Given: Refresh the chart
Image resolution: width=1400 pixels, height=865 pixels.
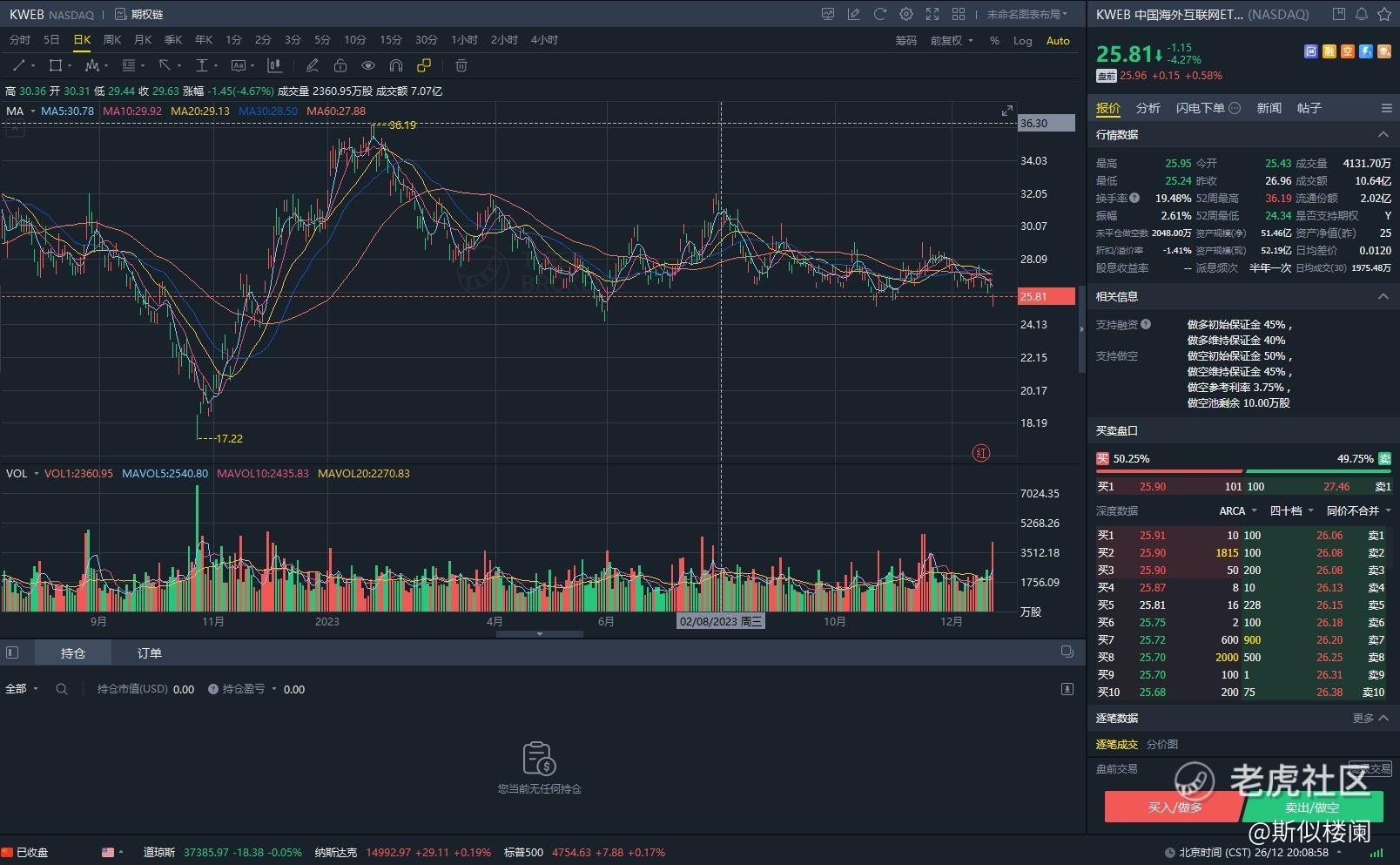Looking at the screenshot, I should (x=880, y=14).
